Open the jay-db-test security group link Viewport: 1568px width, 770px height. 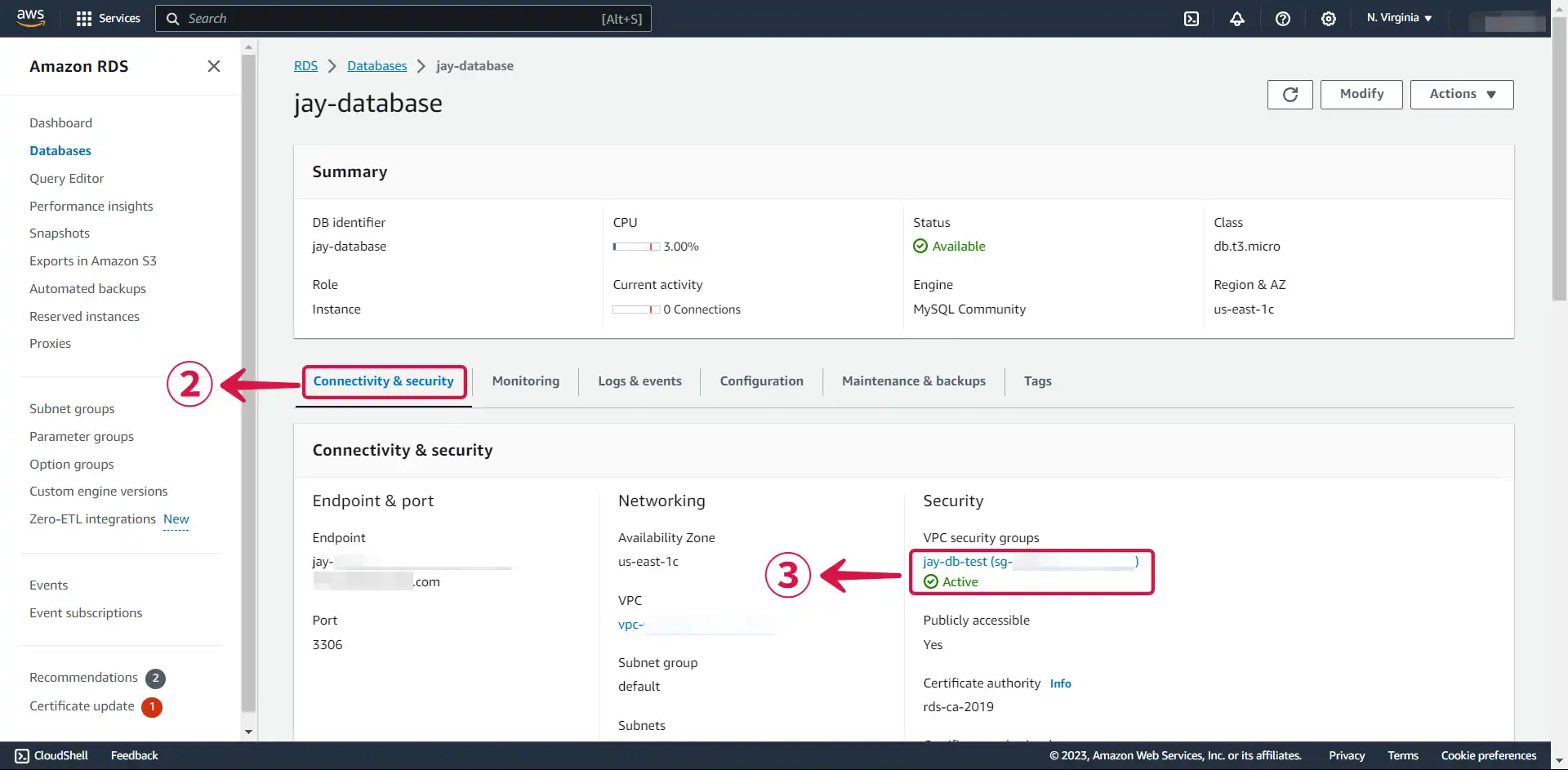pyautogui.click(x=1031, y=562)
